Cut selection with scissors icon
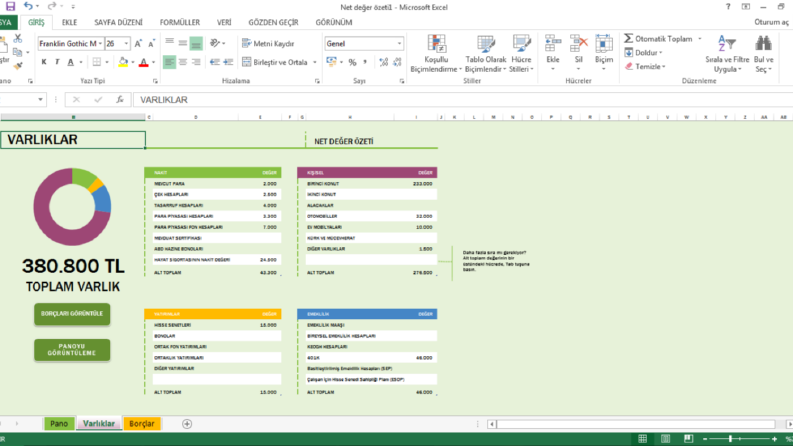The image size is (793, 446). click(18, 38)
